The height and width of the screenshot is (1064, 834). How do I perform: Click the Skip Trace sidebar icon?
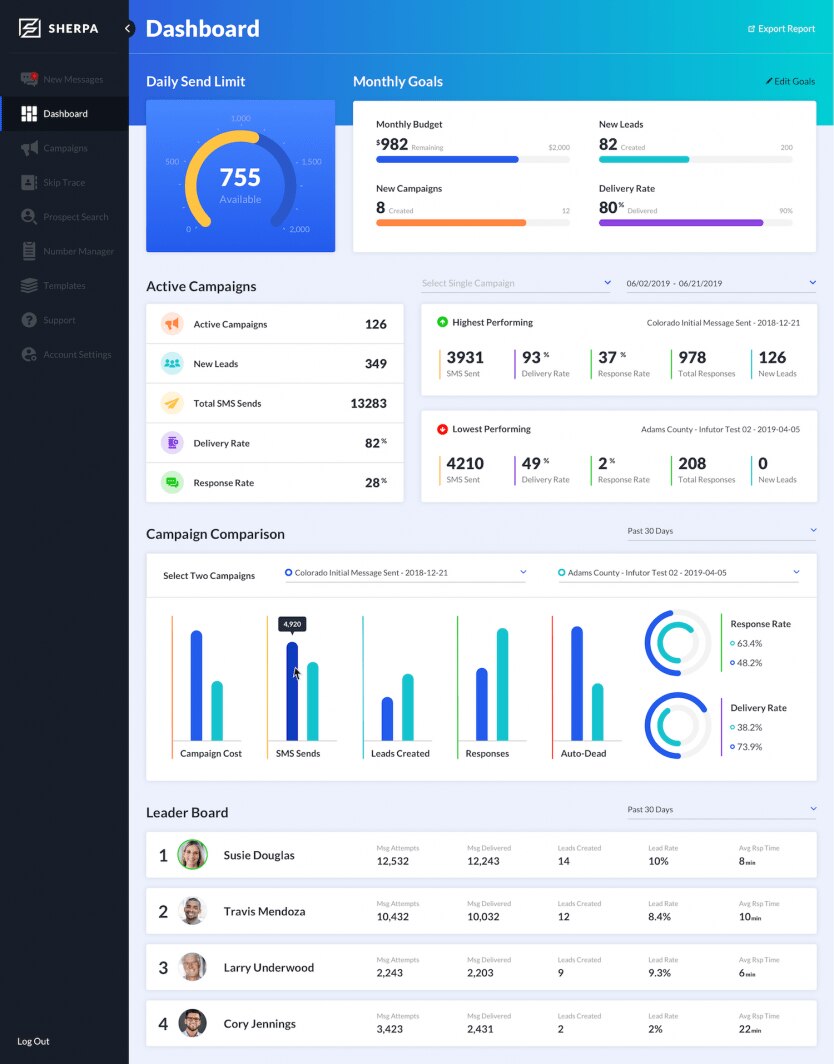29,183
